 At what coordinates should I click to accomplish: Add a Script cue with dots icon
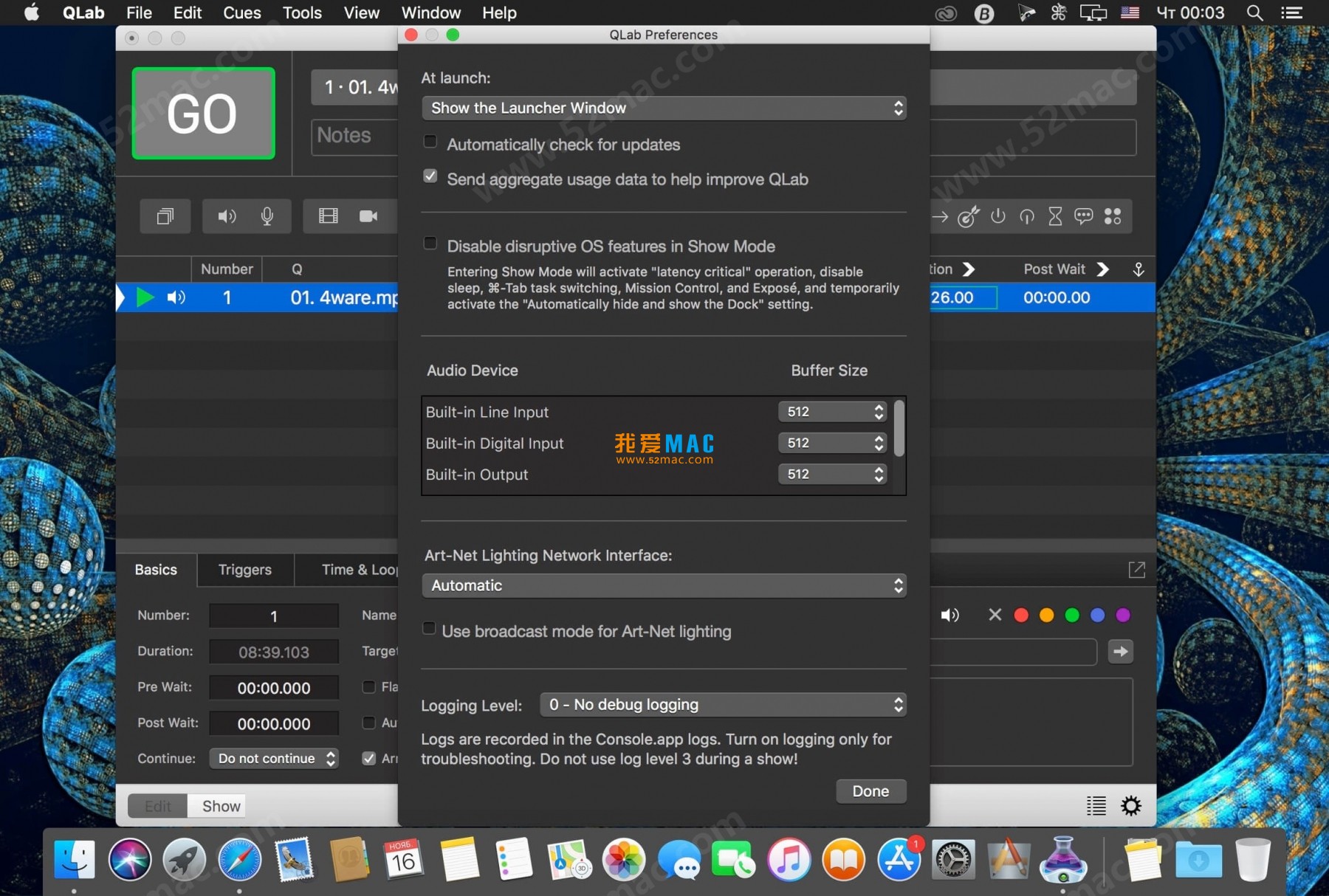pos(1113,216)
